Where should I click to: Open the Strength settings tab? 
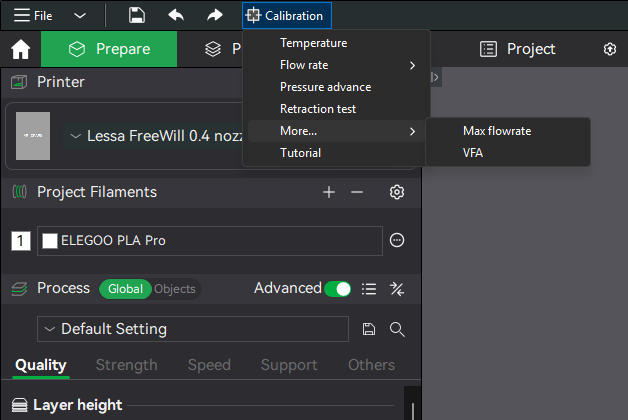(126, 365)
